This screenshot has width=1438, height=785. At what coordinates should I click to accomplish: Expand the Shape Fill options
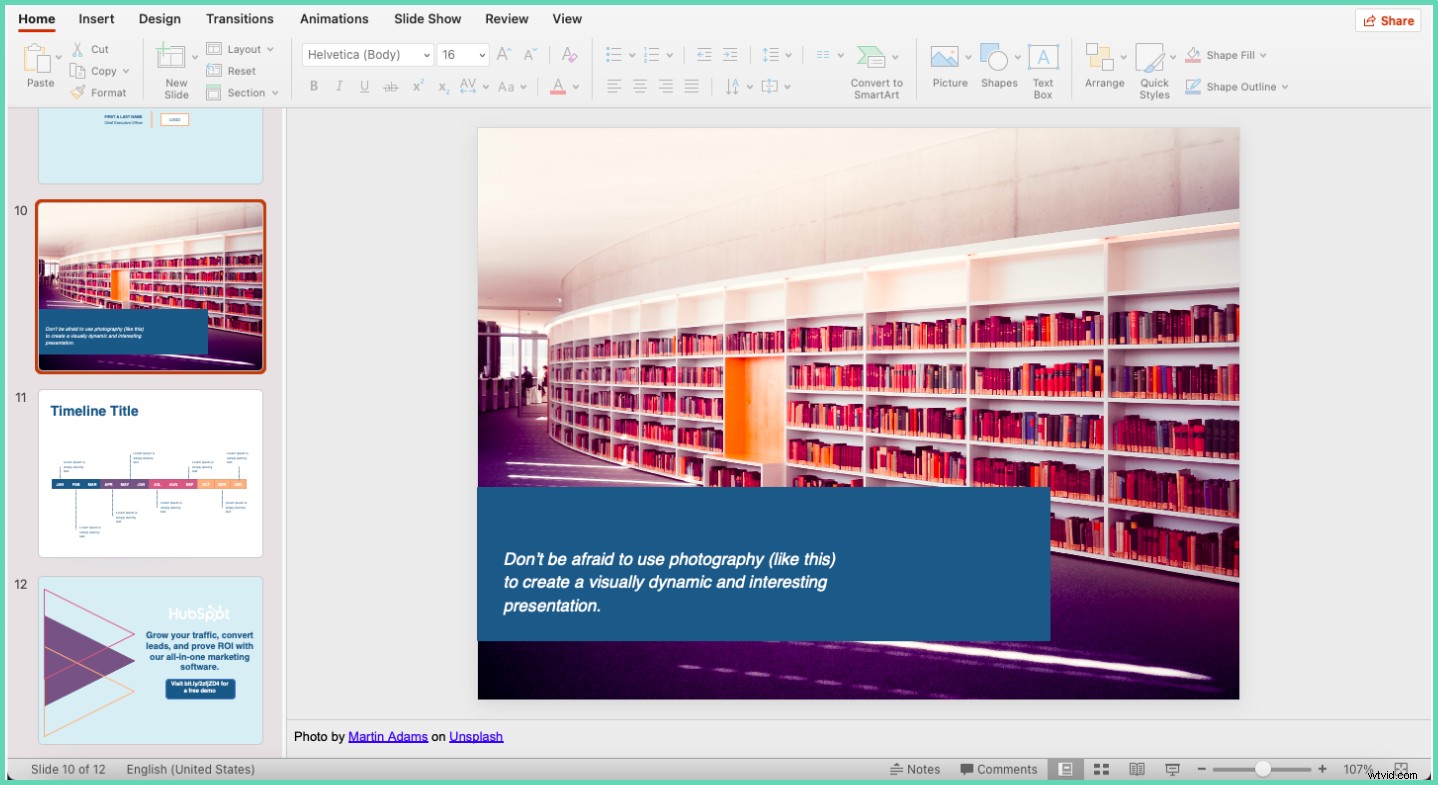1262,54
